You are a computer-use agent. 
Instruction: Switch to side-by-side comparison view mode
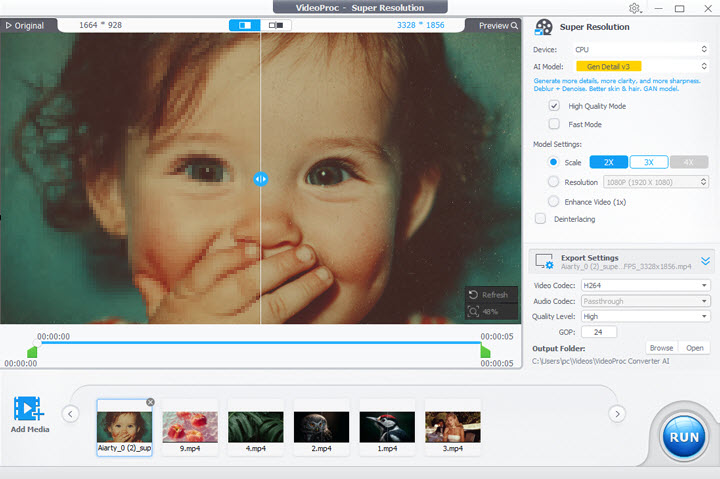click(x=276, y=25)
